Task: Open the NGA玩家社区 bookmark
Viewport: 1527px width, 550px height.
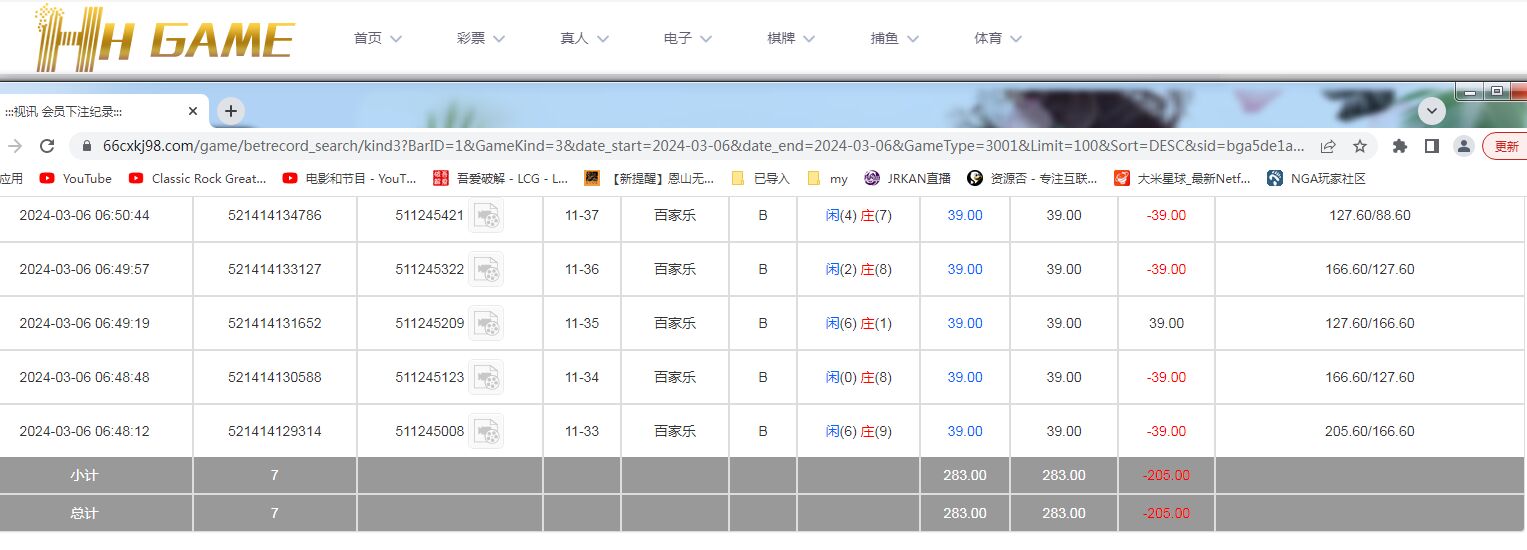Action: (1317, 178)
